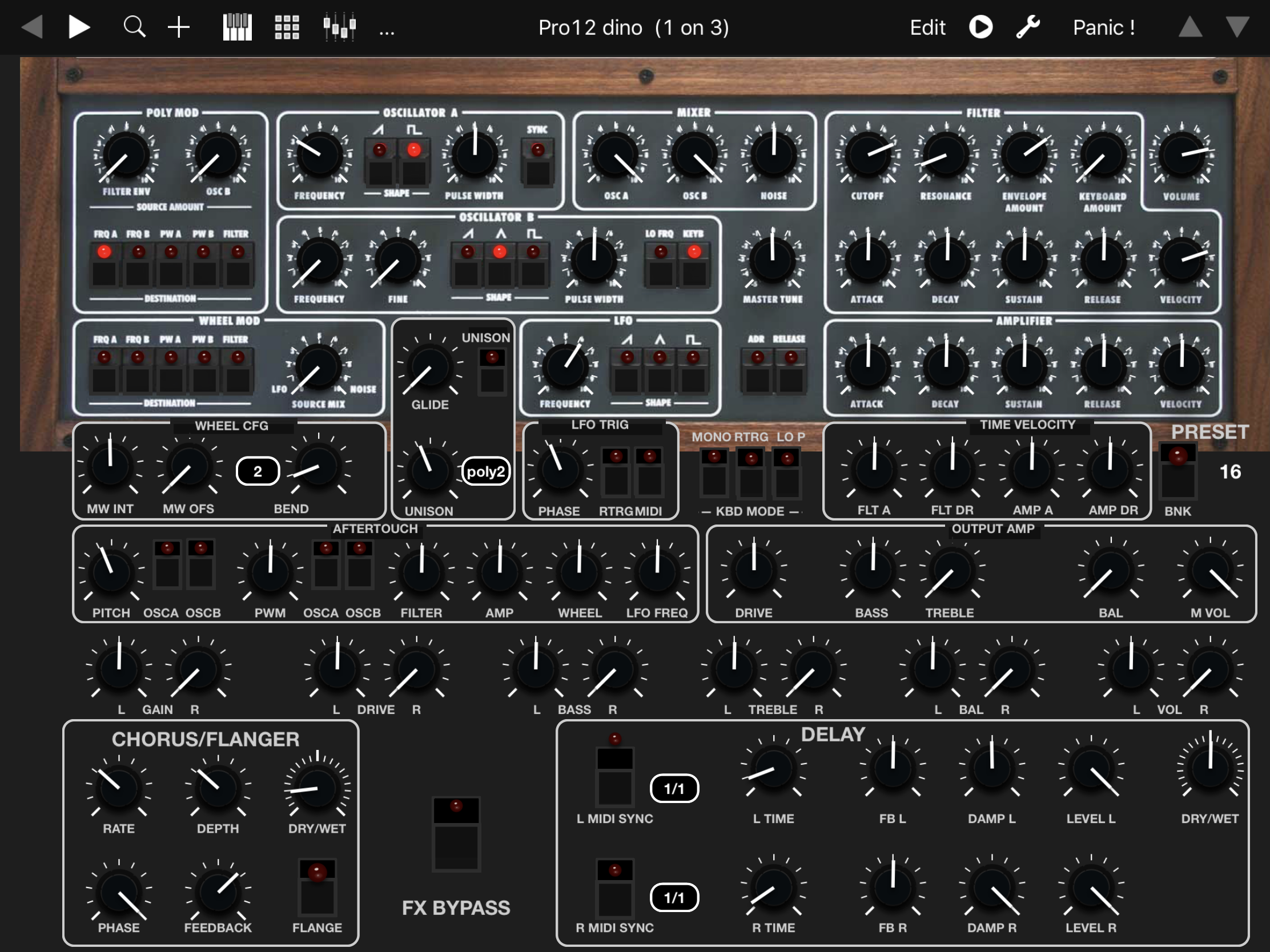
Task: Toggle the UNISON switch near Glide
Action: pyautogui.click(x=492, y=372)
